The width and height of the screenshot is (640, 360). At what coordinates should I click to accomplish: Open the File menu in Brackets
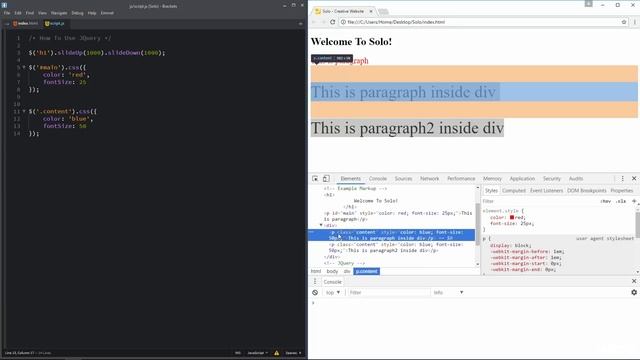tap(7, 13)
